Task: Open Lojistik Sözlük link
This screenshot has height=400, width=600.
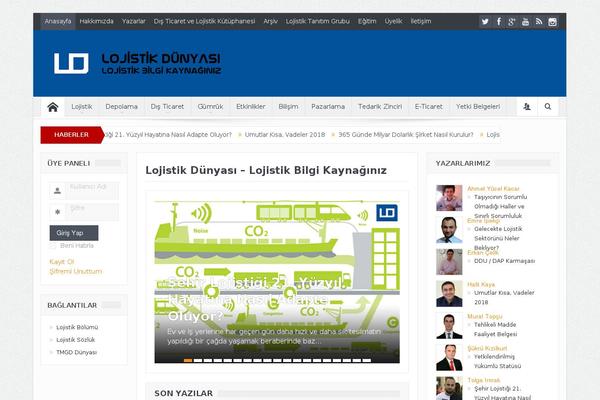Action: point(75,340)
